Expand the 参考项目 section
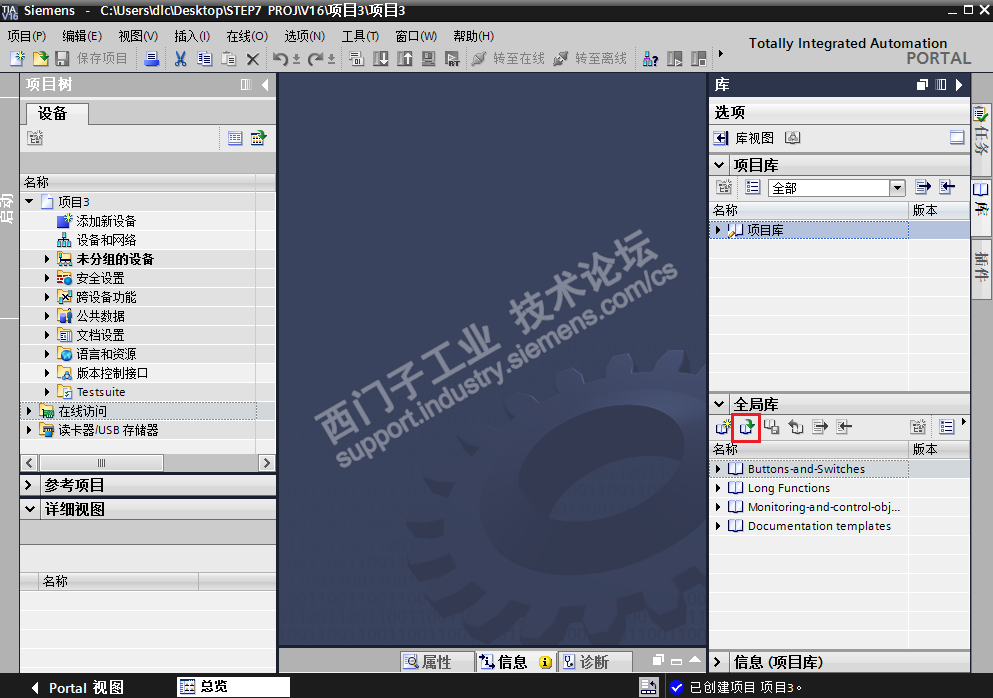Image resolution: width=993 pixels, height=698 pixels. point(29,485)
